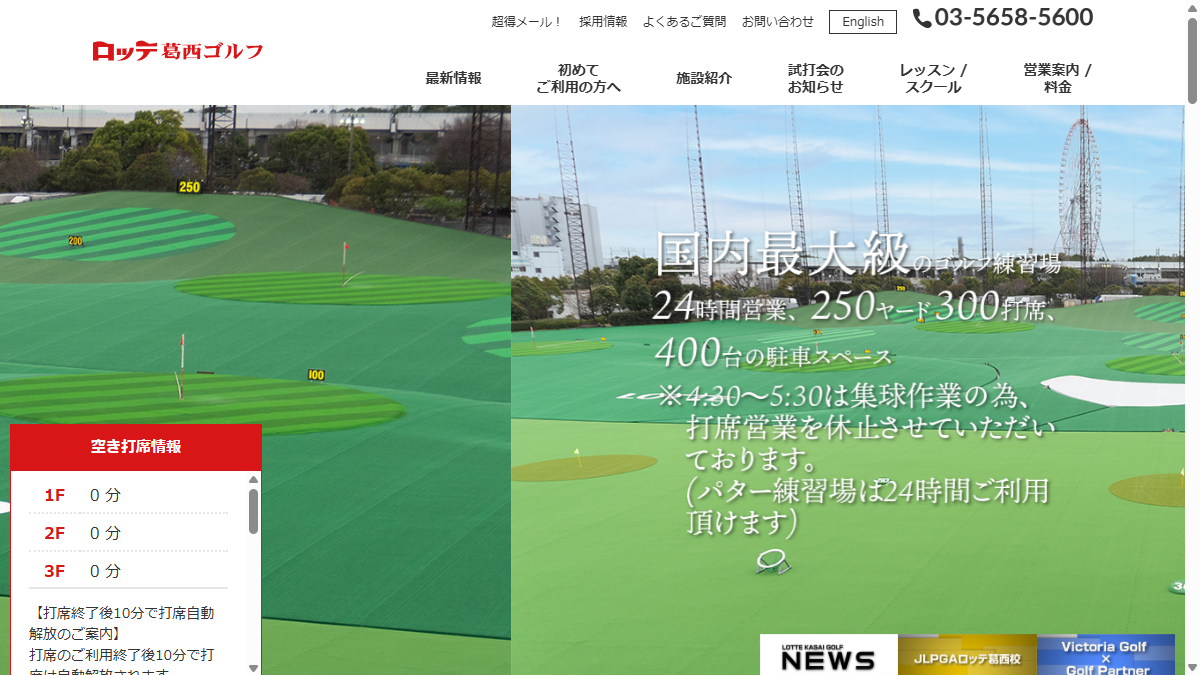This screenshot has width=1200, height=675.
Task: Click the 【打席終了後10分で打席自動解放のご案内】 notice
Action: pos(122,623)
